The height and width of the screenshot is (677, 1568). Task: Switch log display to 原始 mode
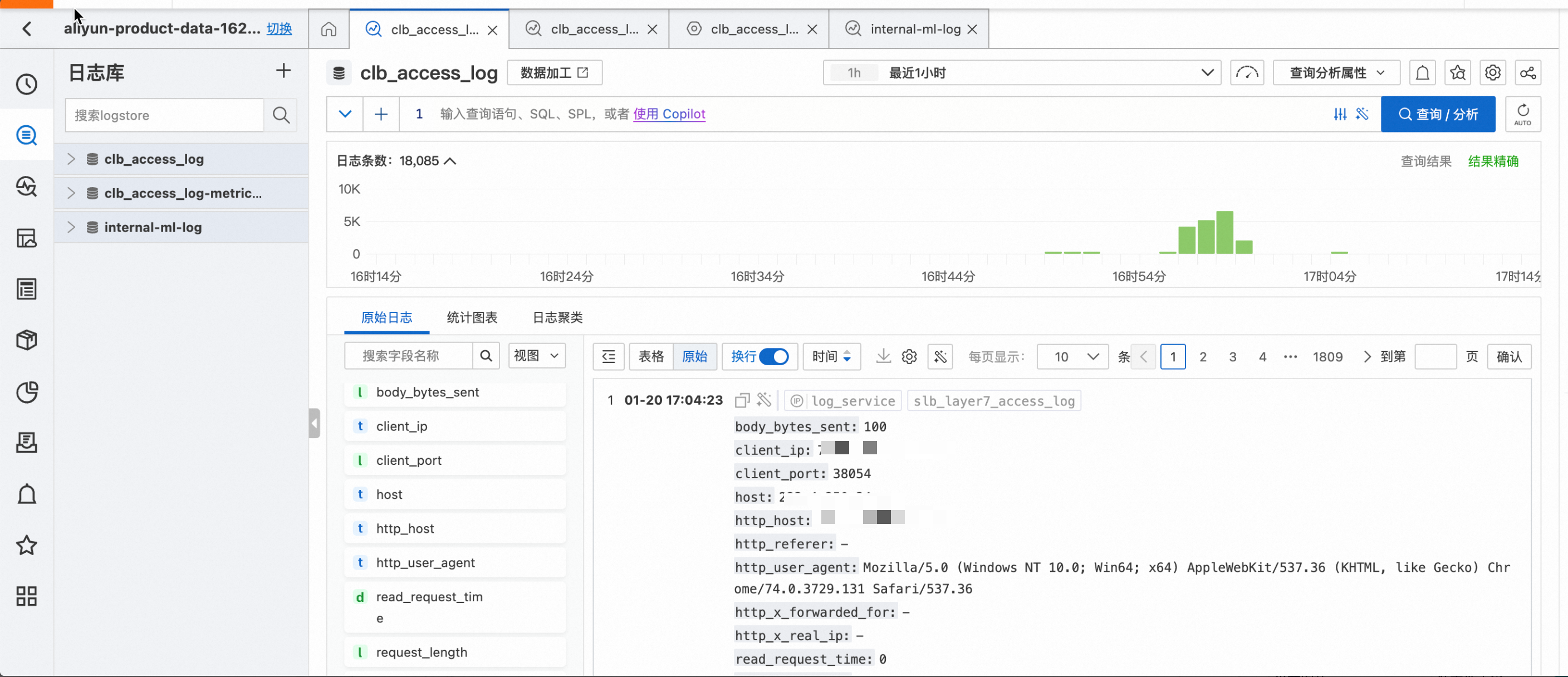694,356
